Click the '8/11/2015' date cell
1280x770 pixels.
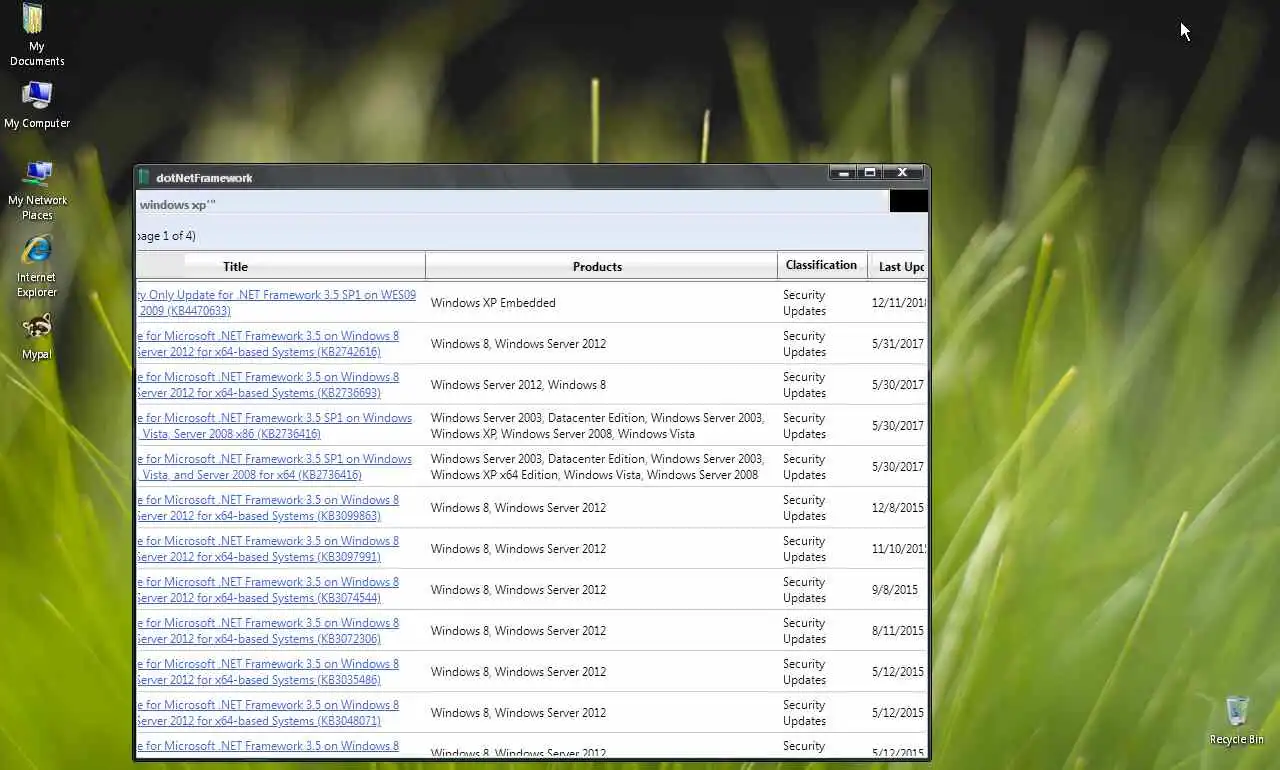point(897,631)
